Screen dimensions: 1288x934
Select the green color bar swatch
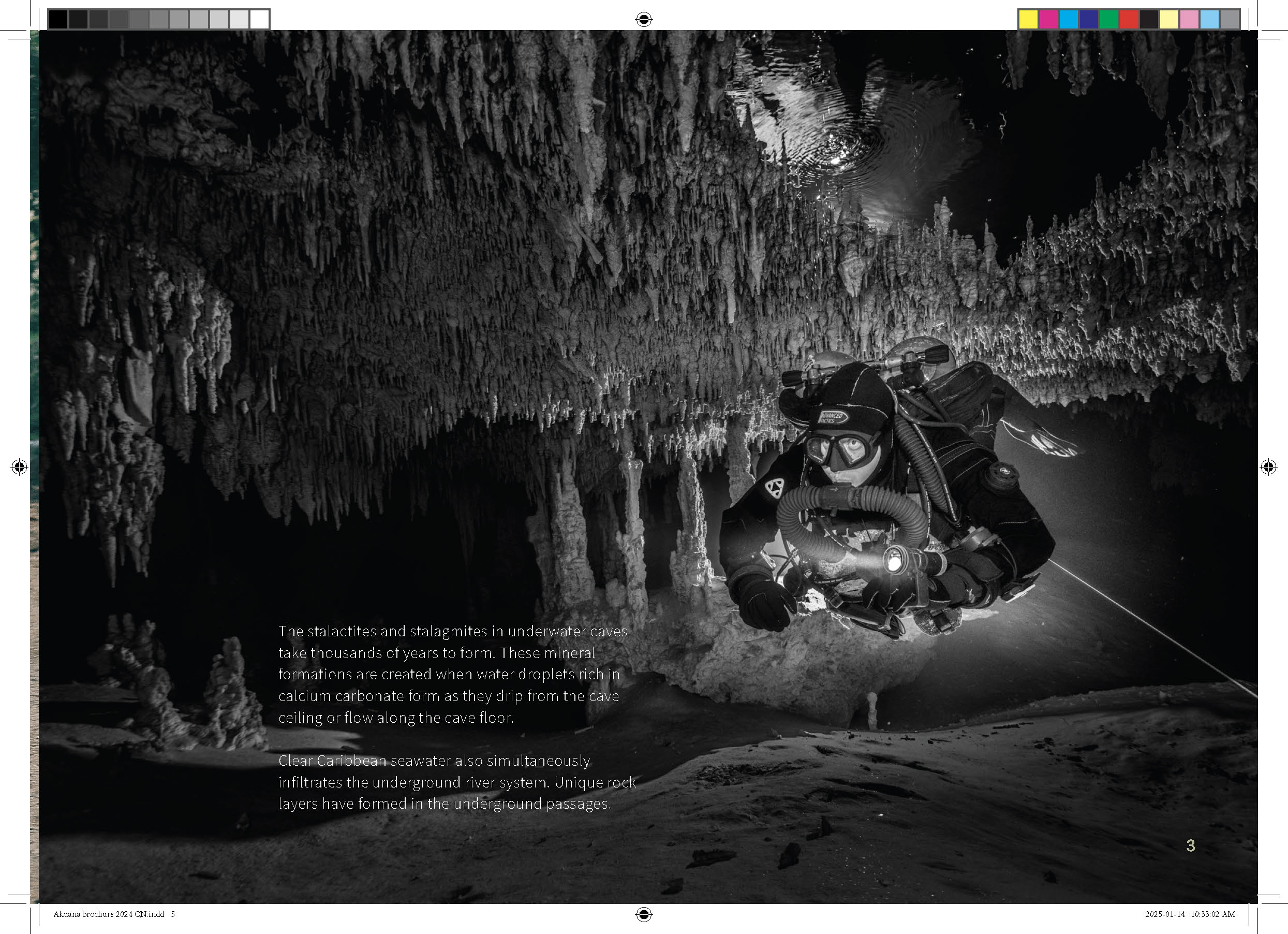(1108, 19)
